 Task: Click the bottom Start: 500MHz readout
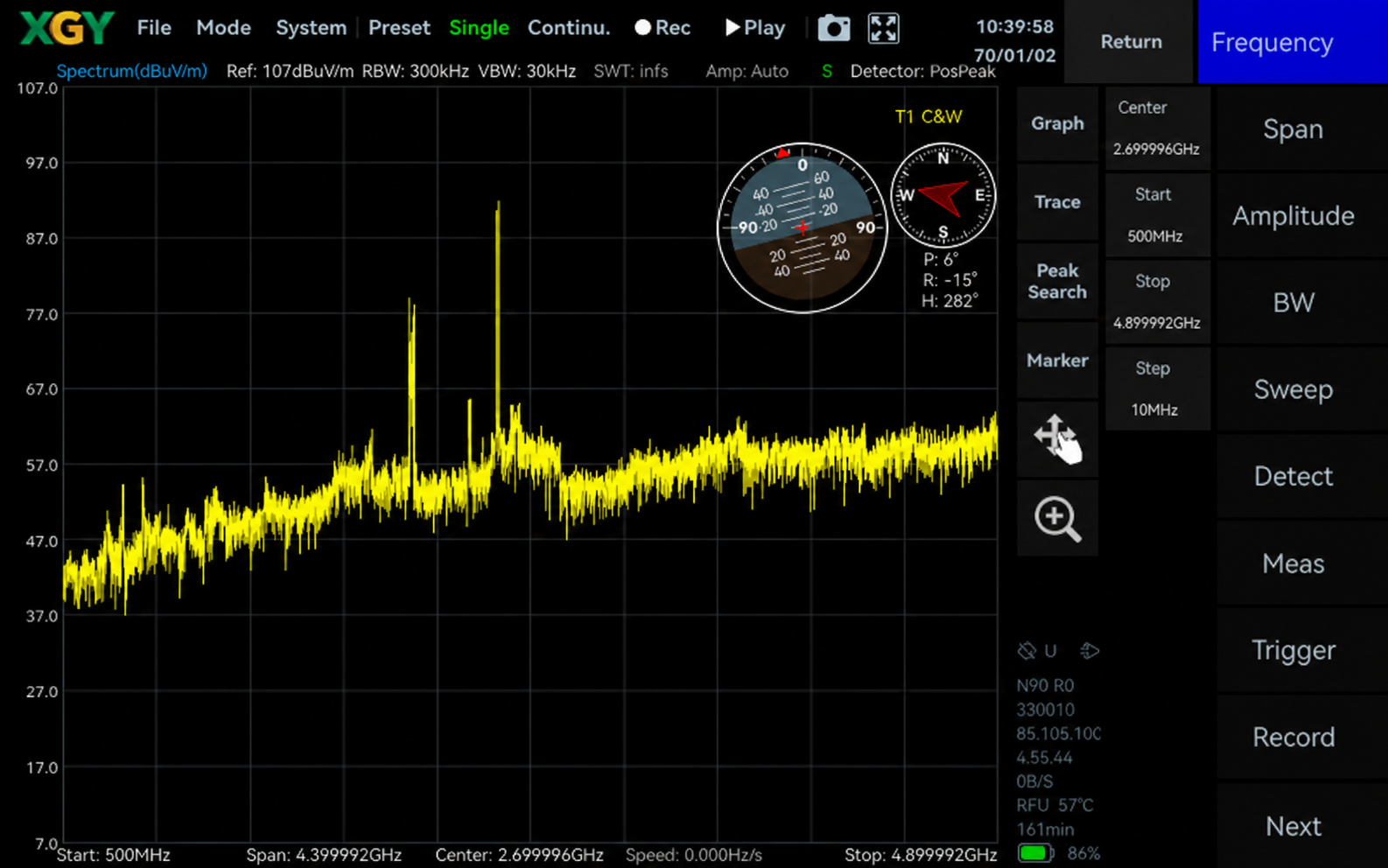(113, 855)
